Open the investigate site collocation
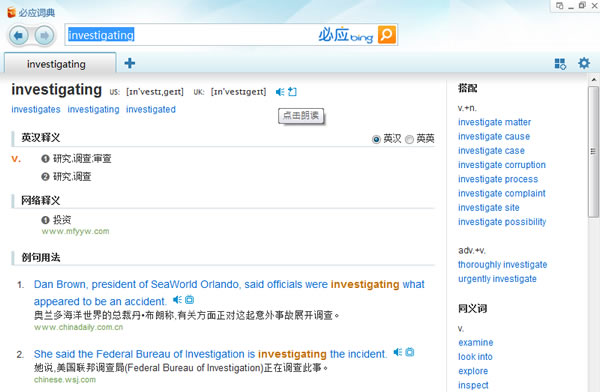Image resolution: width=600 pixels, height=392 pixels. coord(489,207)
